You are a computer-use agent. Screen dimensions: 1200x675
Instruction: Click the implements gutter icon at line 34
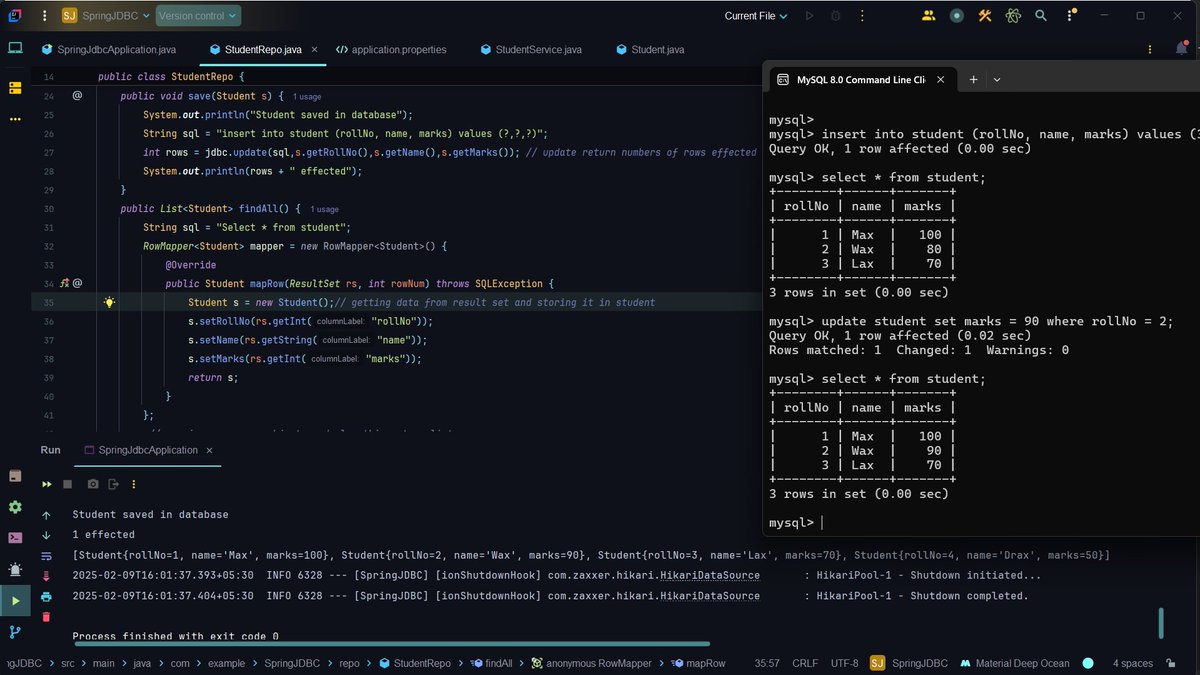[x=65, y=284]
